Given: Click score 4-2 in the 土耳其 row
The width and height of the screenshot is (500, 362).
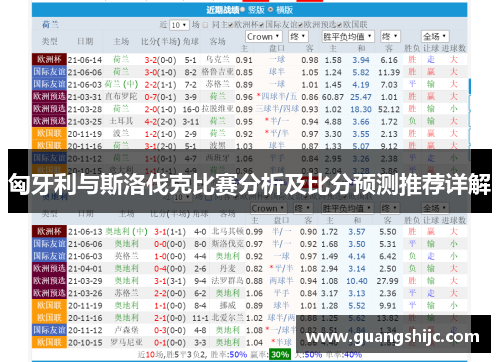Looking at the screenshot, I should pyautogui.click(x=150, y=122).
